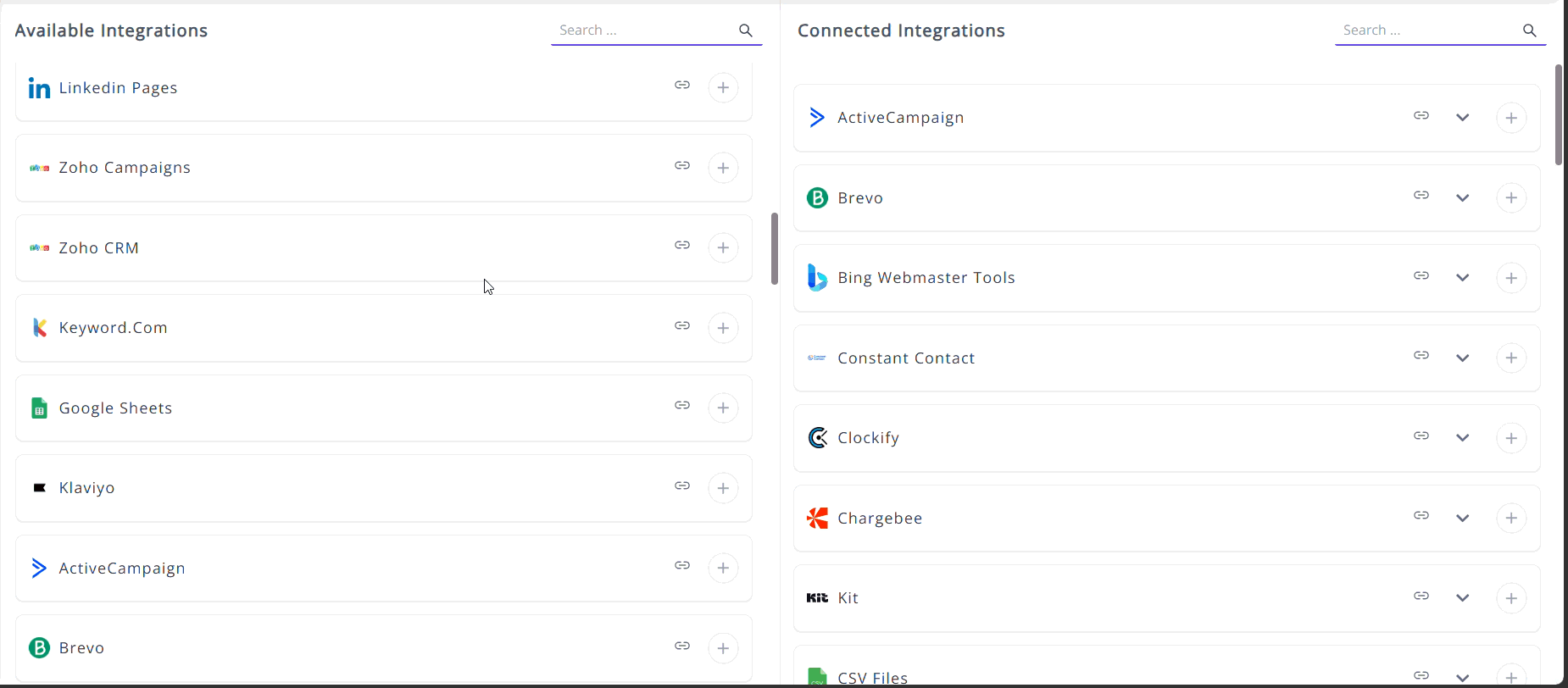
Task: Click the search magnifier in Connected Integrations
Action: pyautogui.click(x=1530, y=31)
